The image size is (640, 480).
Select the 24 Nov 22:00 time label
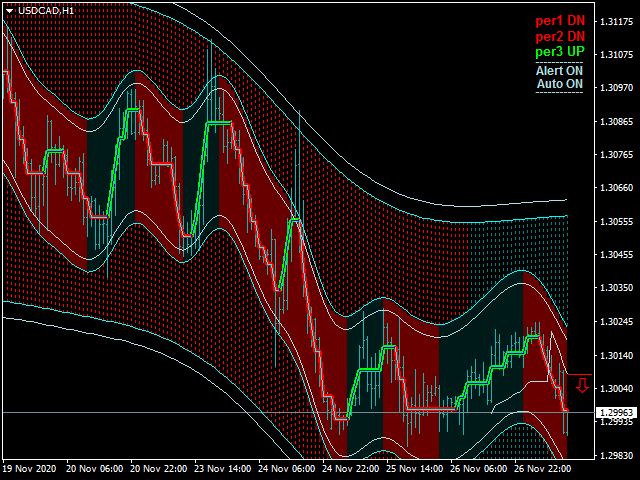click(350, 469)
